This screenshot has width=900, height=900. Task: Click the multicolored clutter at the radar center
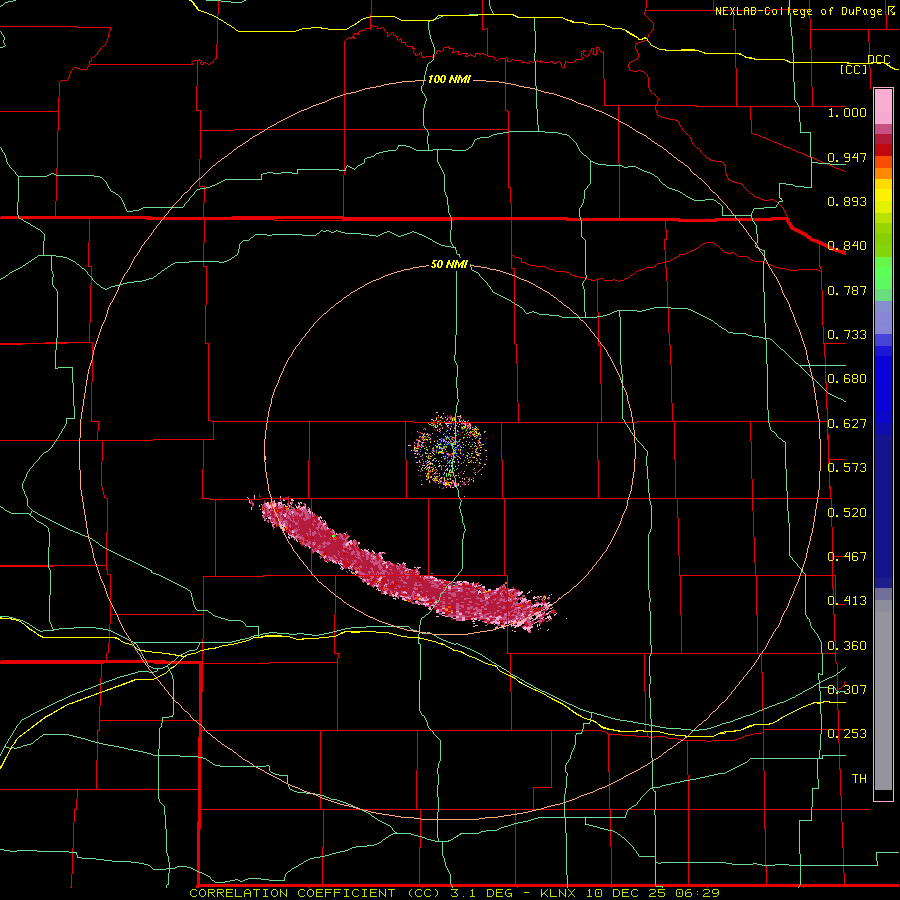[x=451, y=451]
